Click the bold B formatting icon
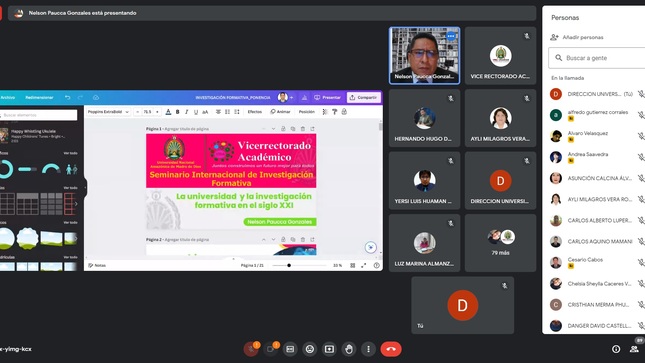 tap(178, 112)
